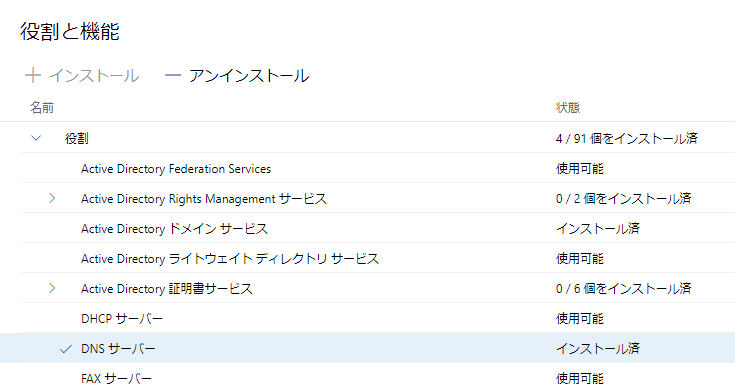Click インストール済 status of DNS サーバー
The width and height of the screenshot is (735, 390).
(598, 349)
